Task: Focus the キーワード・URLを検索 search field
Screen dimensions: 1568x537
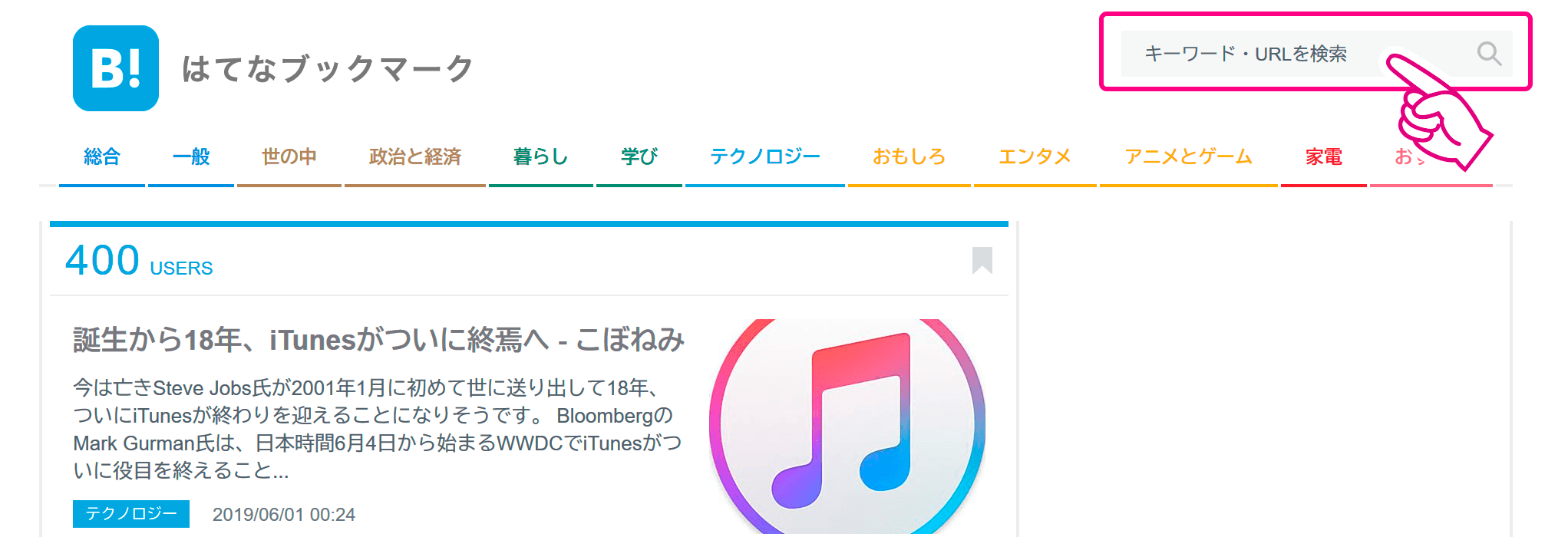Action: tap(1316, 54)
